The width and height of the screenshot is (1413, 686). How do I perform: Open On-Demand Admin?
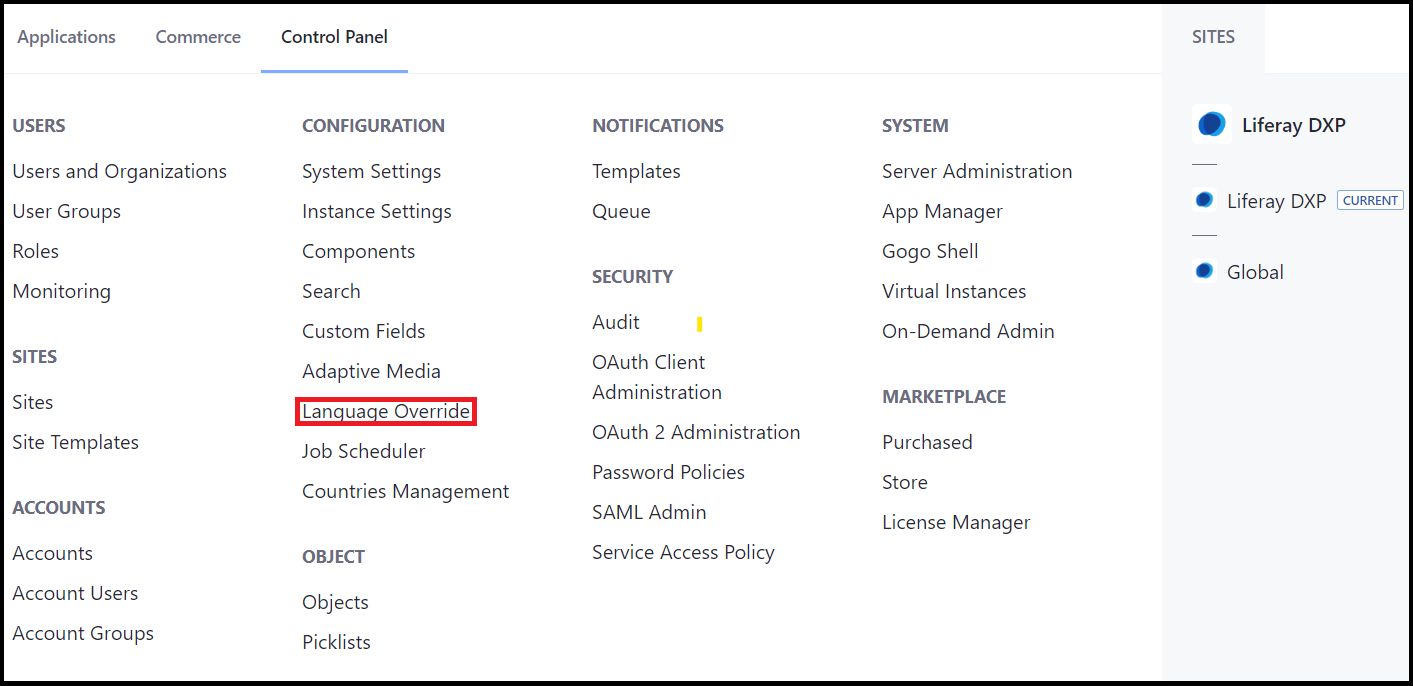[x=968, y=331]
